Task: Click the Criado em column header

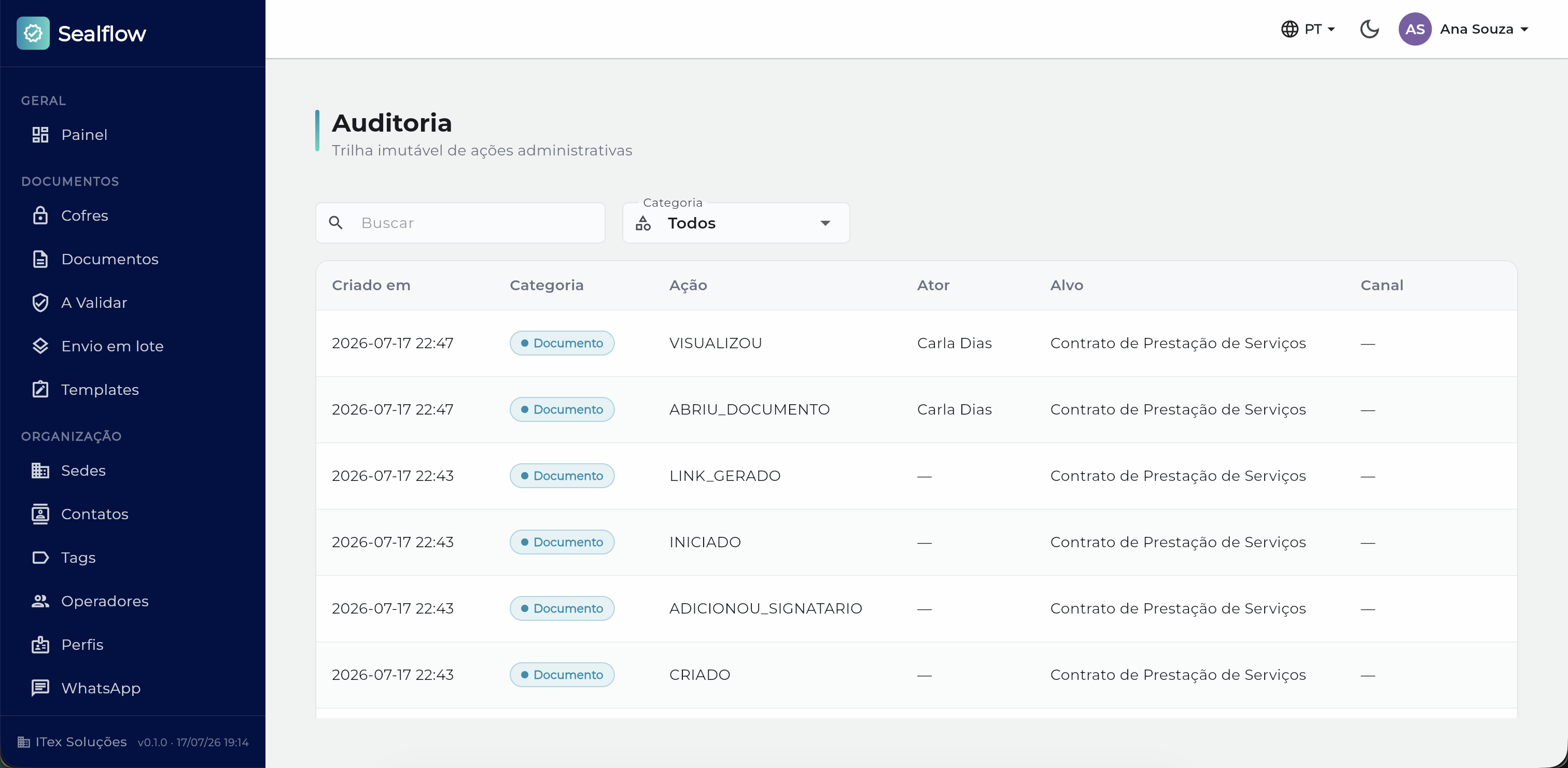Action: click(x=371, y=286)
